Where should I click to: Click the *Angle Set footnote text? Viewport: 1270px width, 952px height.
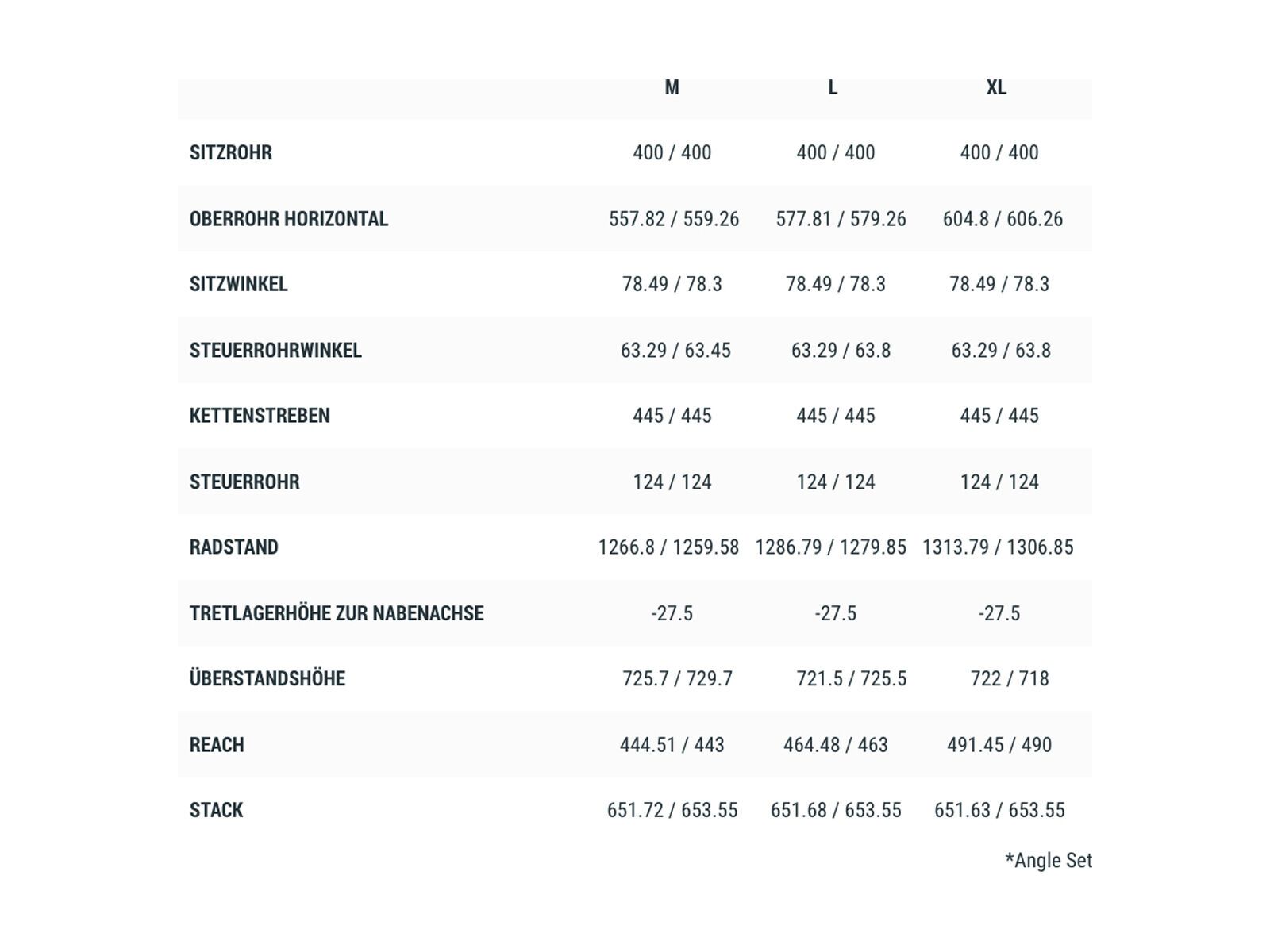1049,861
